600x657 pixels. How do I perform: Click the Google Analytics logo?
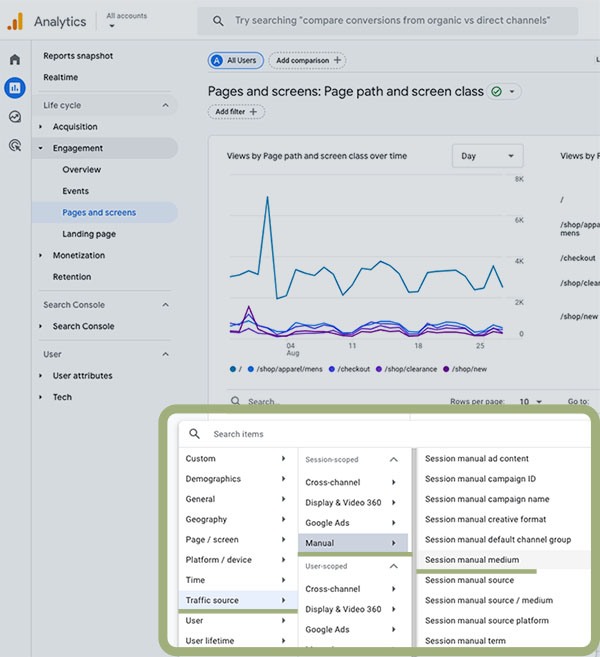[x=15, y=21]
